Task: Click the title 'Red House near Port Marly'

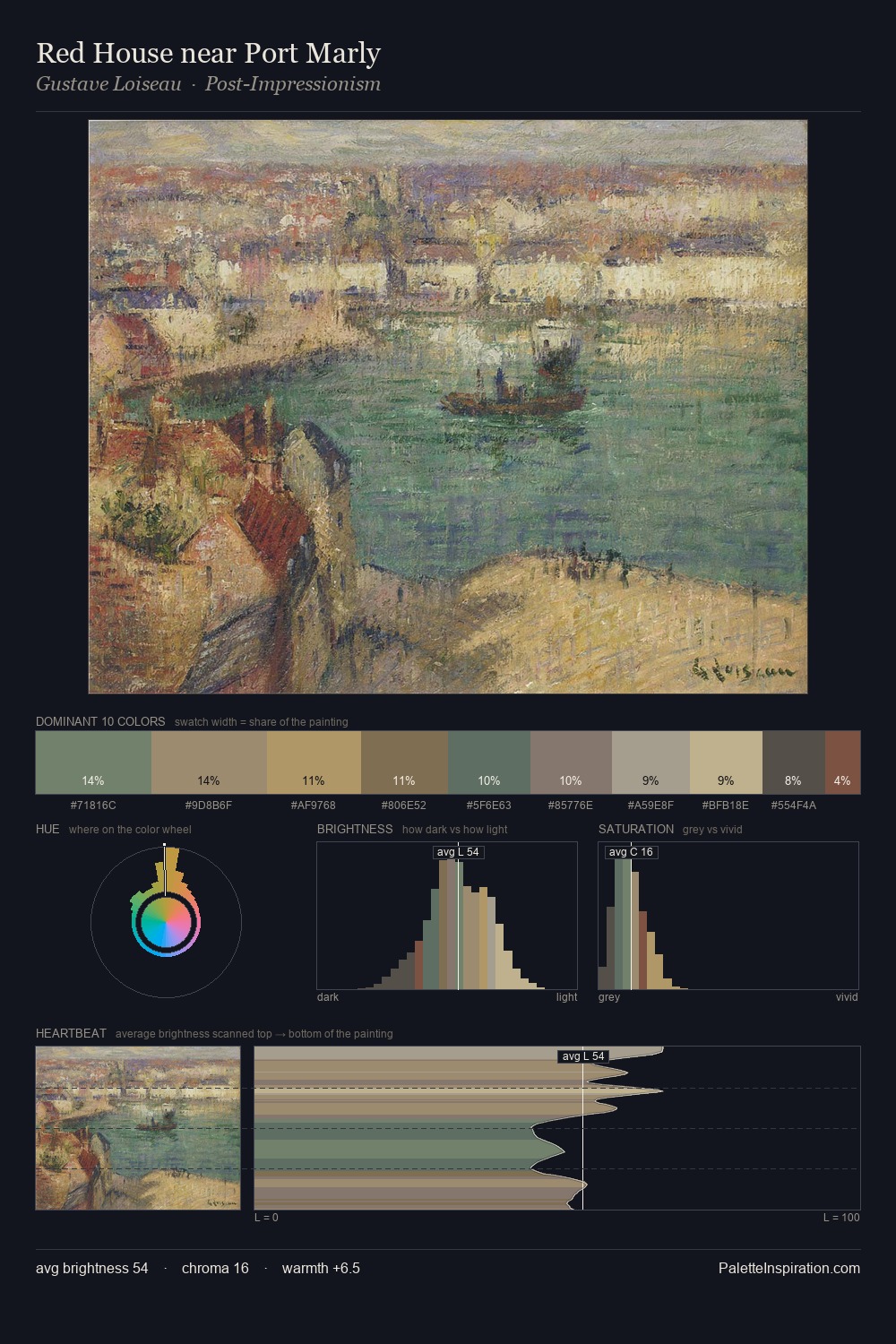Action: [x=209, y=54]
